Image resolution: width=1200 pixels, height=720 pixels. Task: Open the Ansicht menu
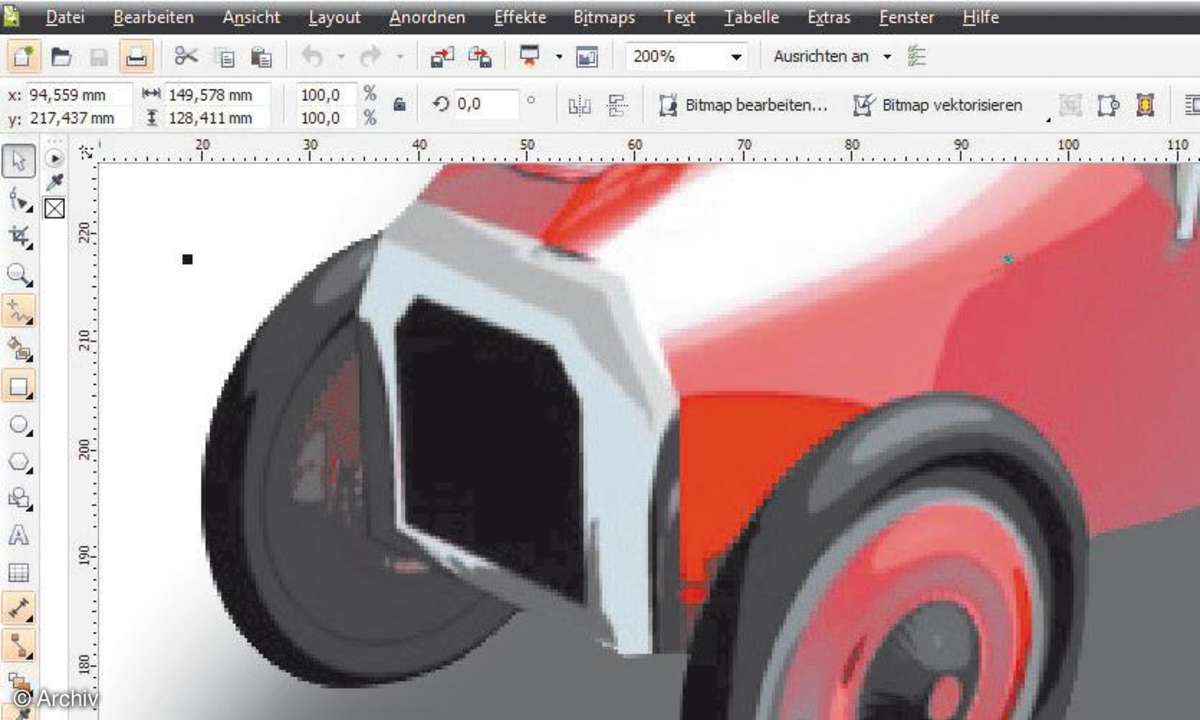tap(251, 18)
